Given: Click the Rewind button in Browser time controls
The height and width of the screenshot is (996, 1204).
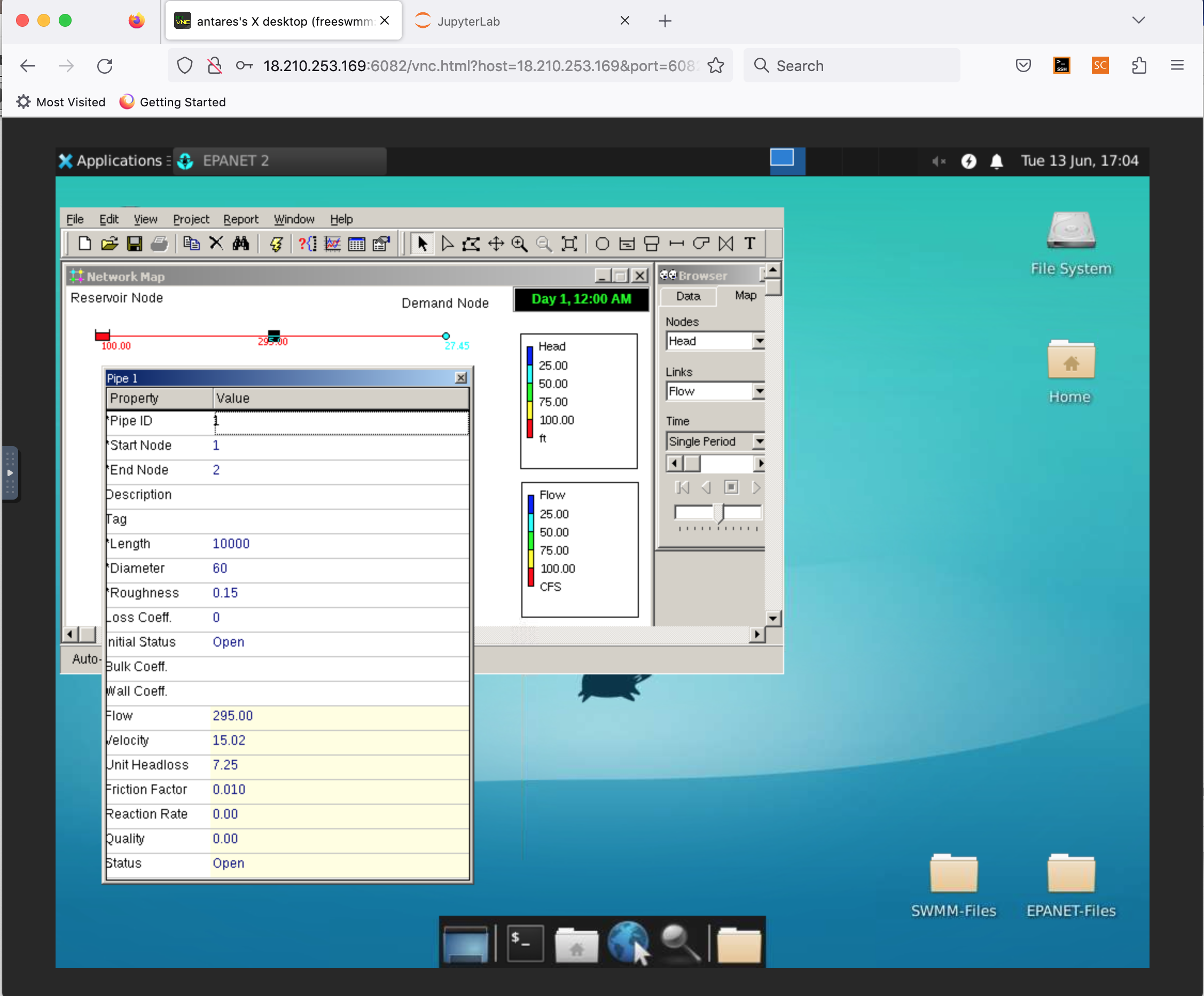Looking at the screenshot, I should click(x=682, y=487).
